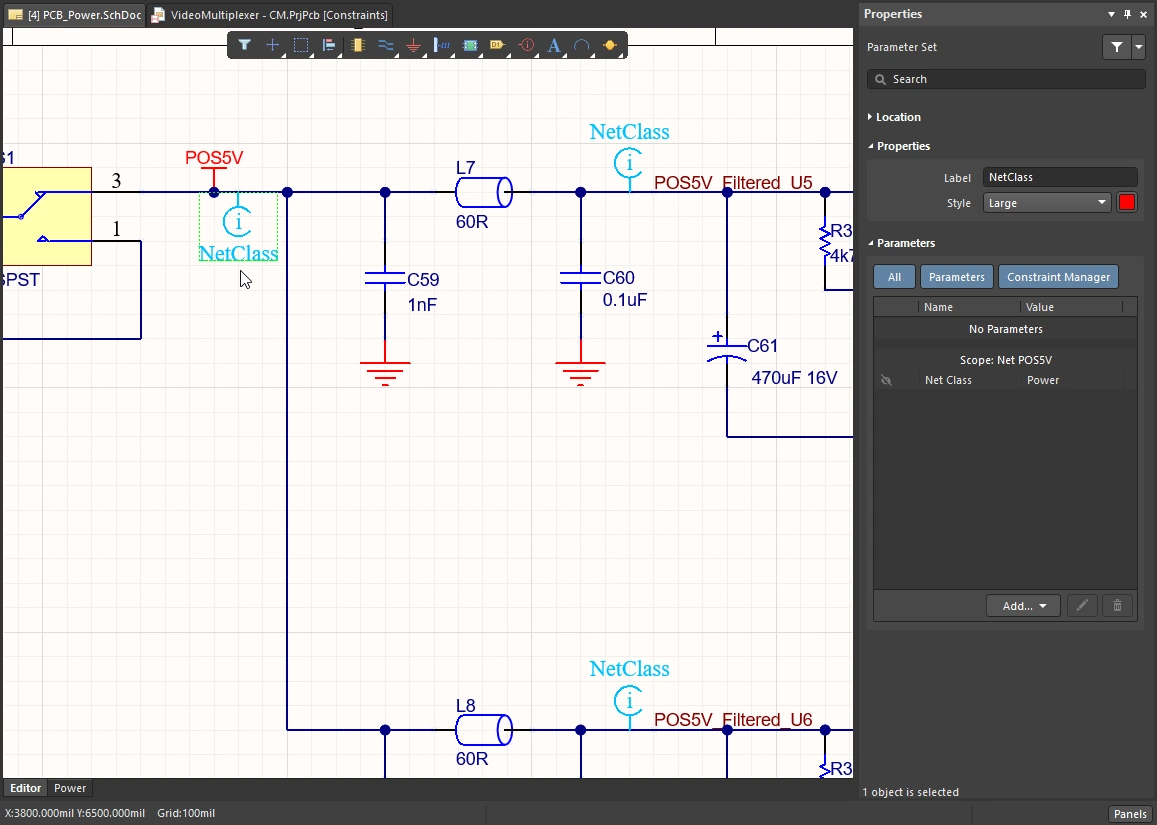The height and width of the screenshot is (825, 1157).
Task: Select the place text string tool
Action: click(554, 45)
